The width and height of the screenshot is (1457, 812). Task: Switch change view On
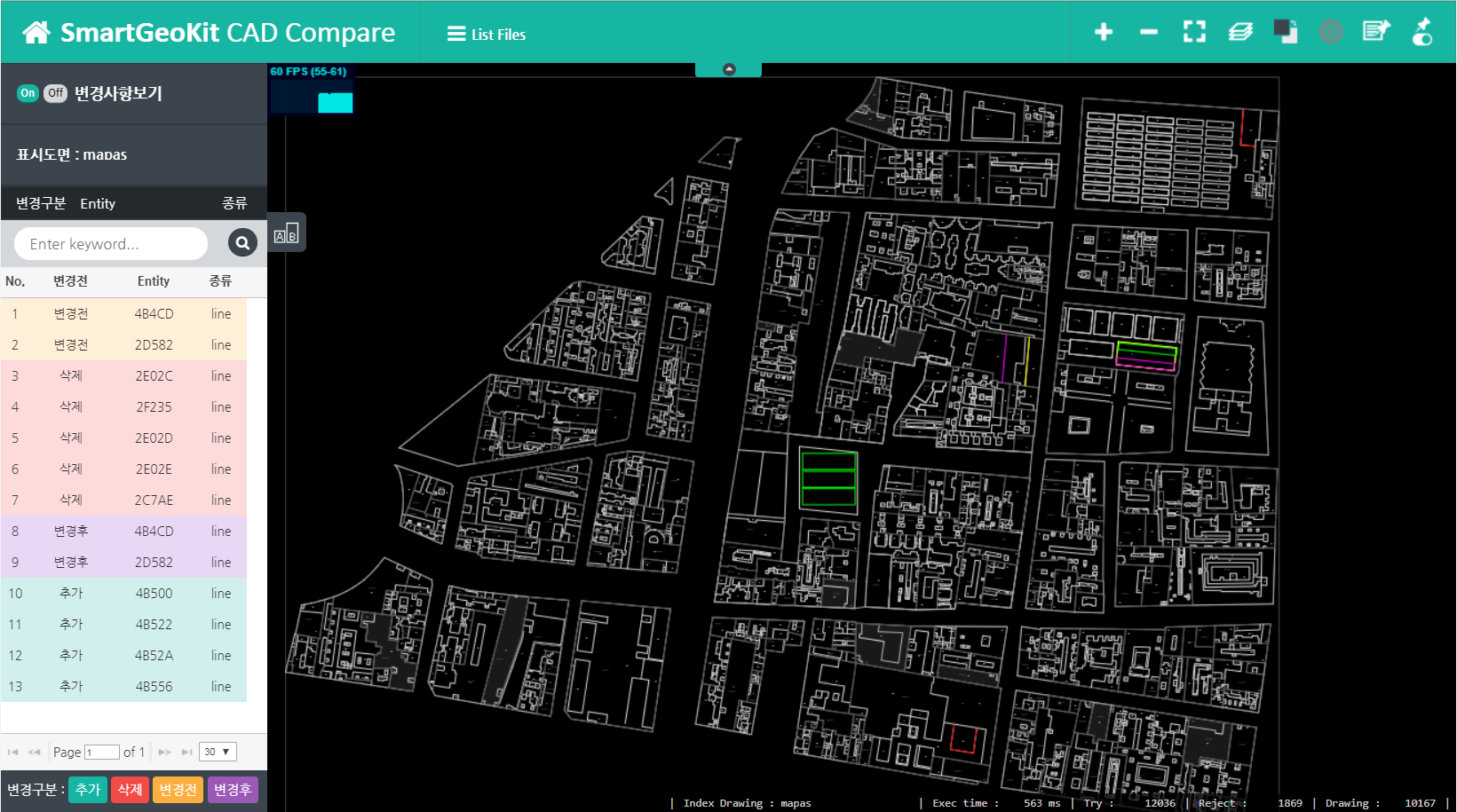pos(28,93)
